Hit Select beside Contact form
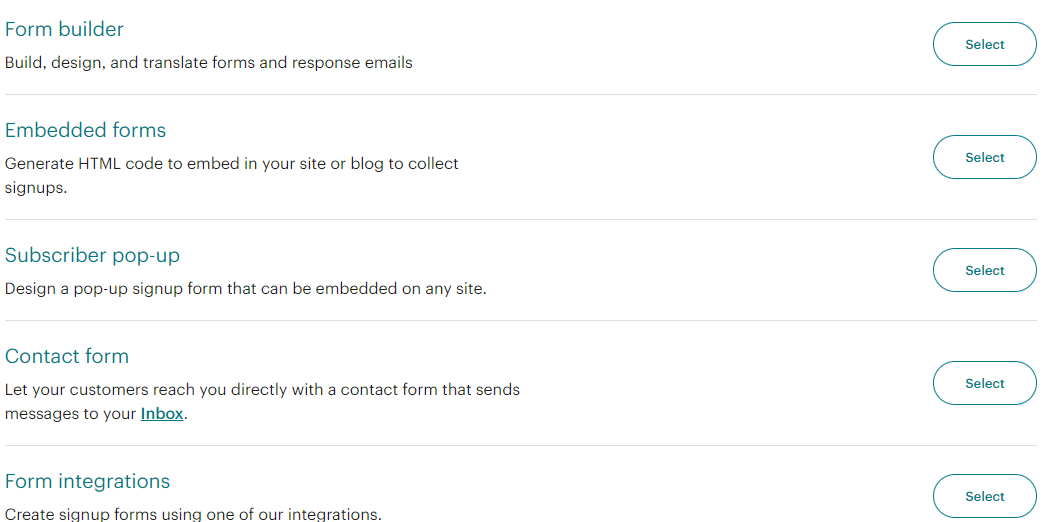Screen dimensions: 1054x522 [984, 383]
